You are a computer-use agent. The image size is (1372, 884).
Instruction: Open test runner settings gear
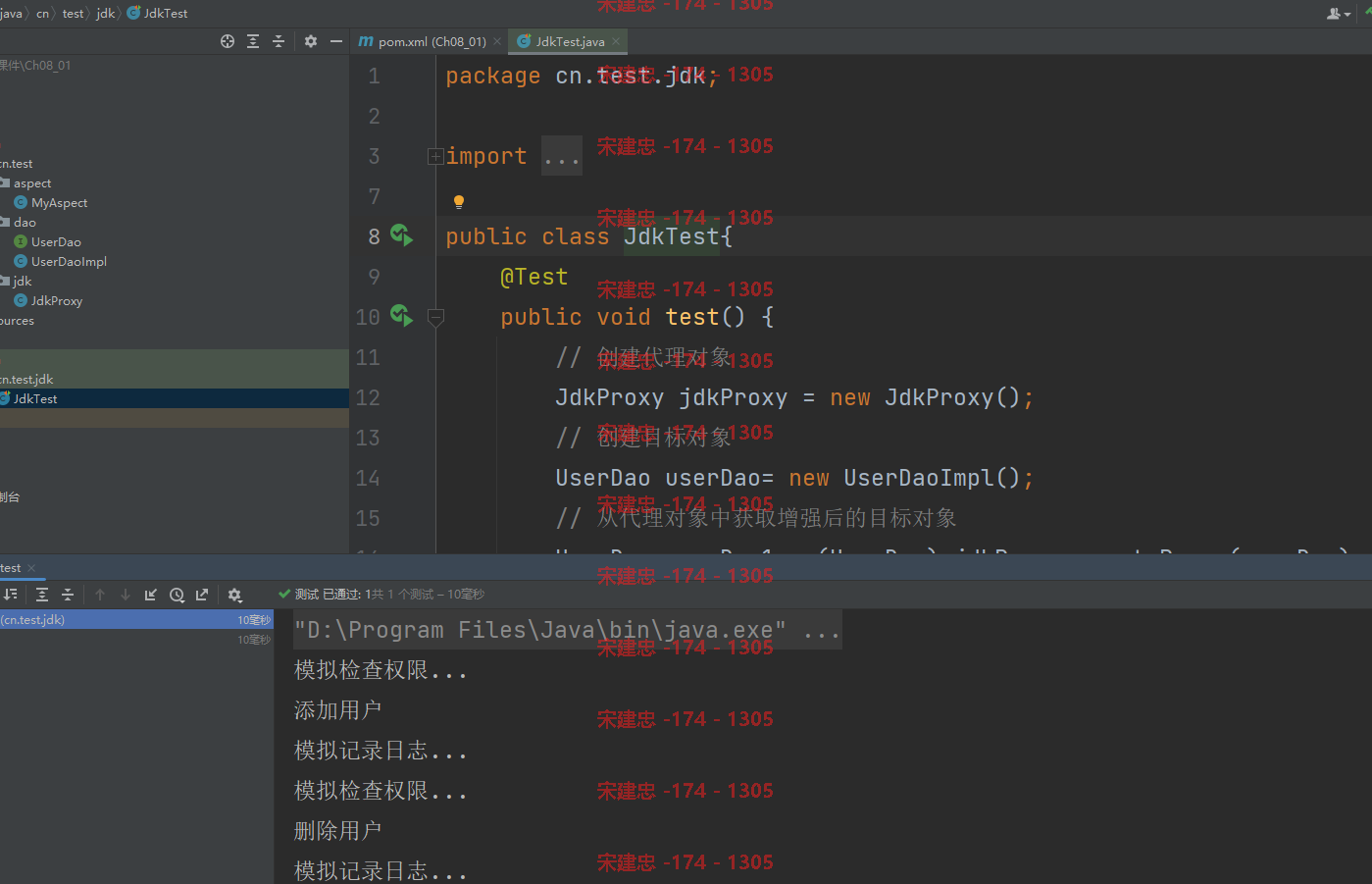coord(234,595)
